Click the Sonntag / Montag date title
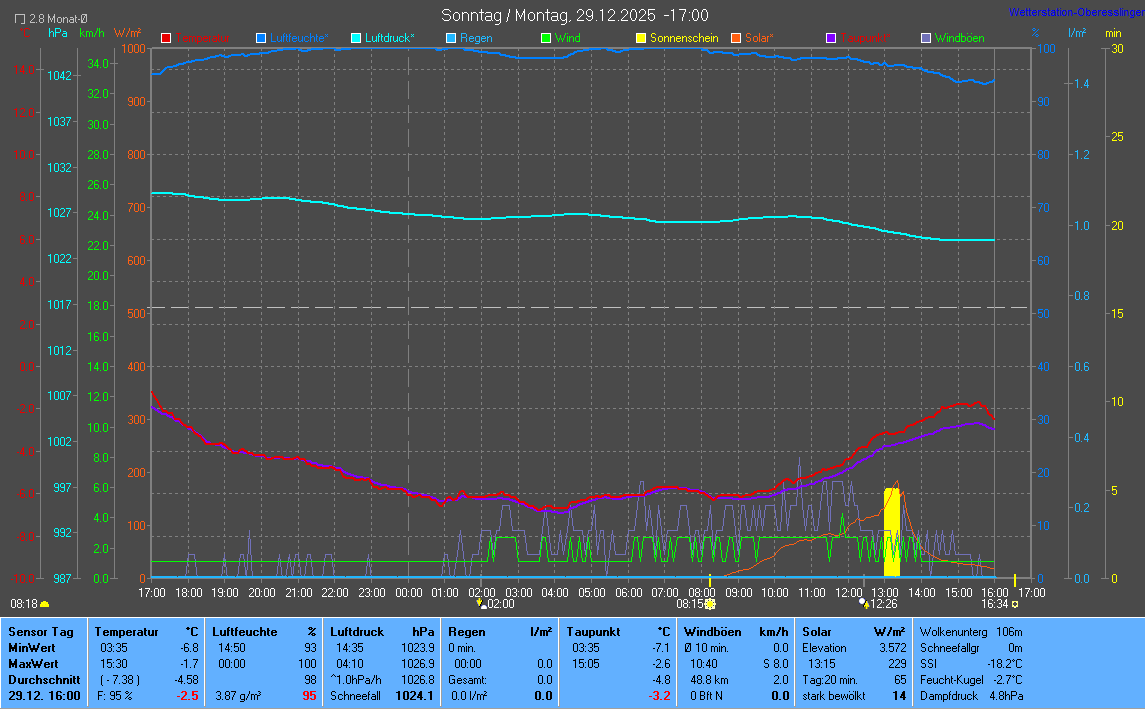Viewport: 1145px width, 709px height. [x=575, y=15]
